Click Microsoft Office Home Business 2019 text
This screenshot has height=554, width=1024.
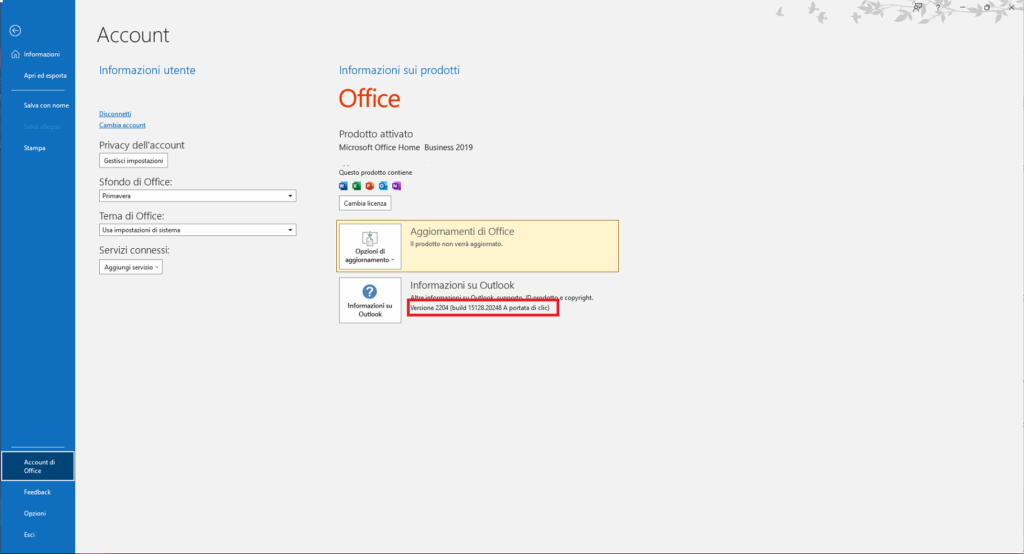tap(406, 148)
